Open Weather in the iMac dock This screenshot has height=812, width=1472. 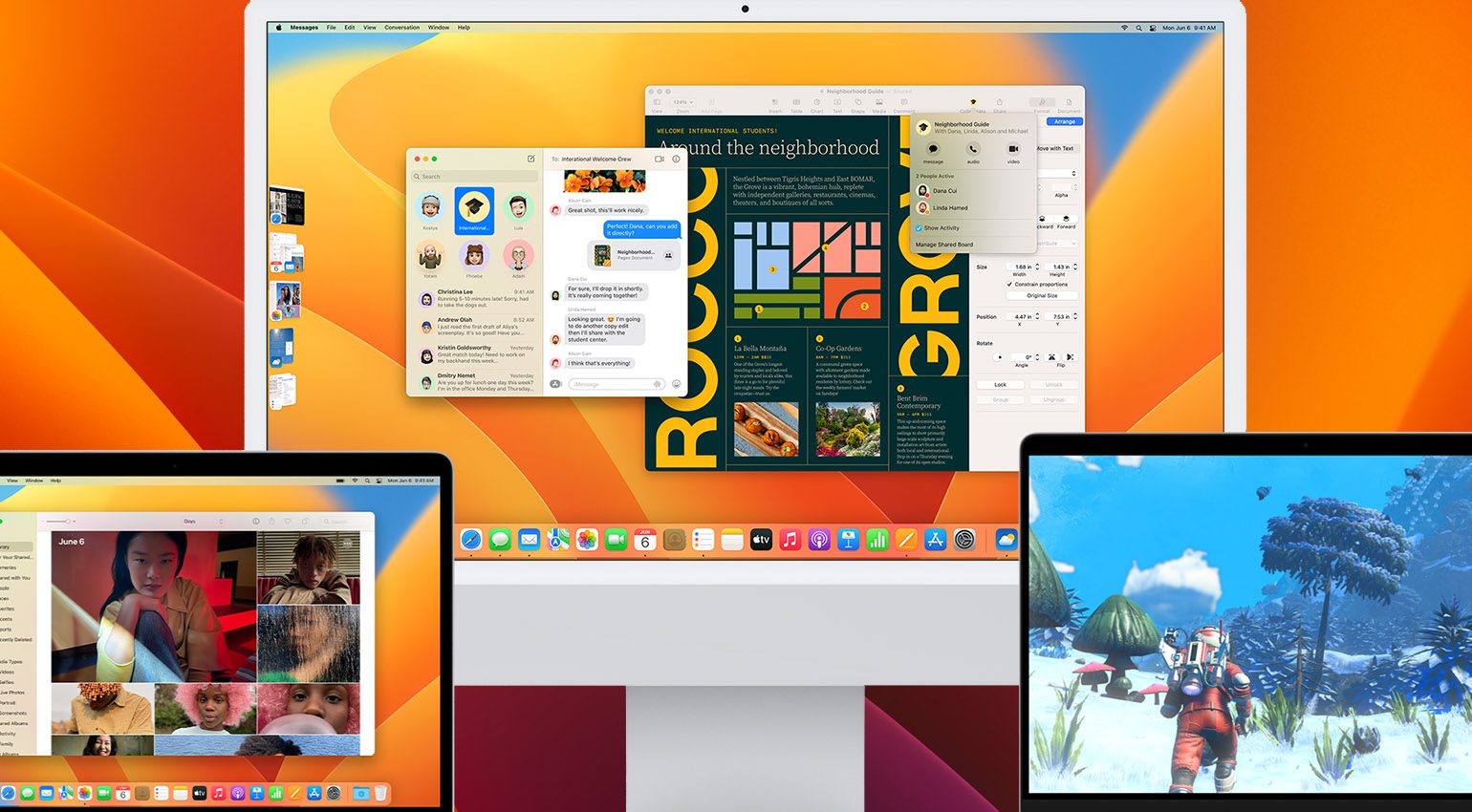(1007, 540)
